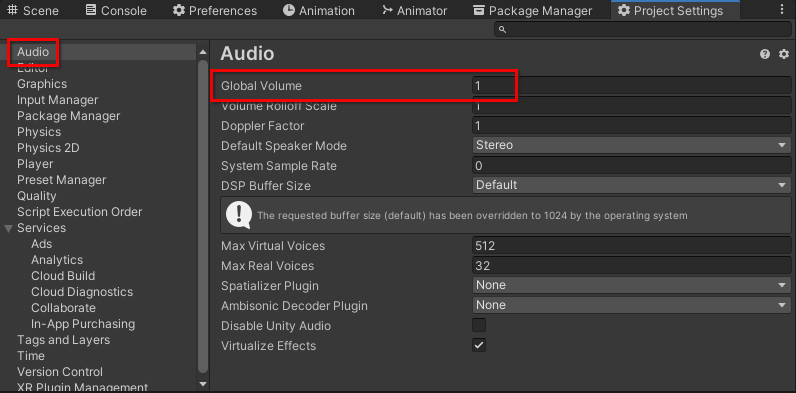Open the Animator tab
Image resolution: width=796 pixels, height=393 pixels.
(x=415, y=10)
